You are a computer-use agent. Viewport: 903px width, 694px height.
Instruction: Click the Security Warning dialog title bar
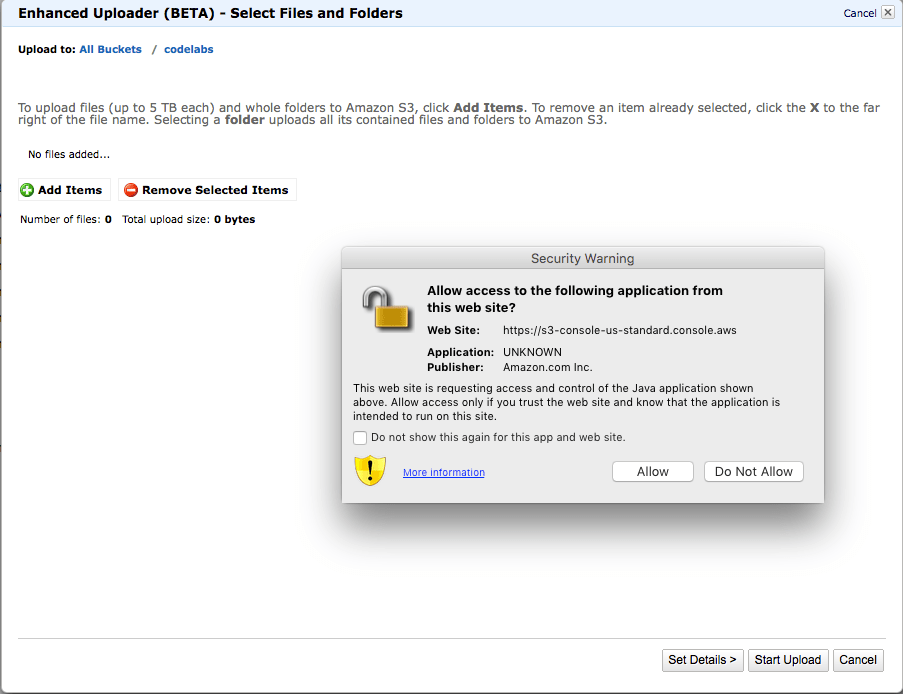pos(582,258)
